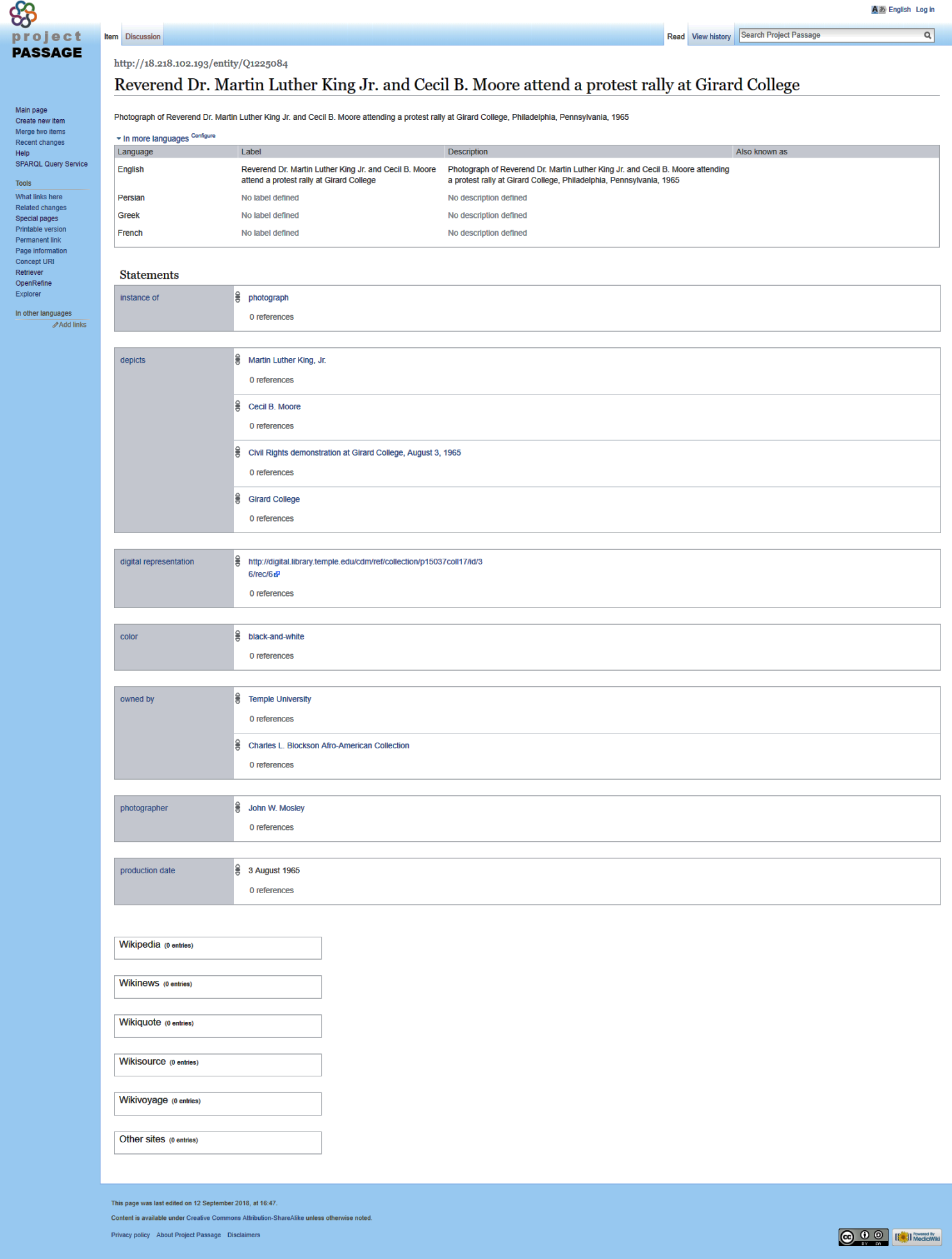Open the Martin Luther King, Jr. link
The image size is (952, 1259).
287,360
